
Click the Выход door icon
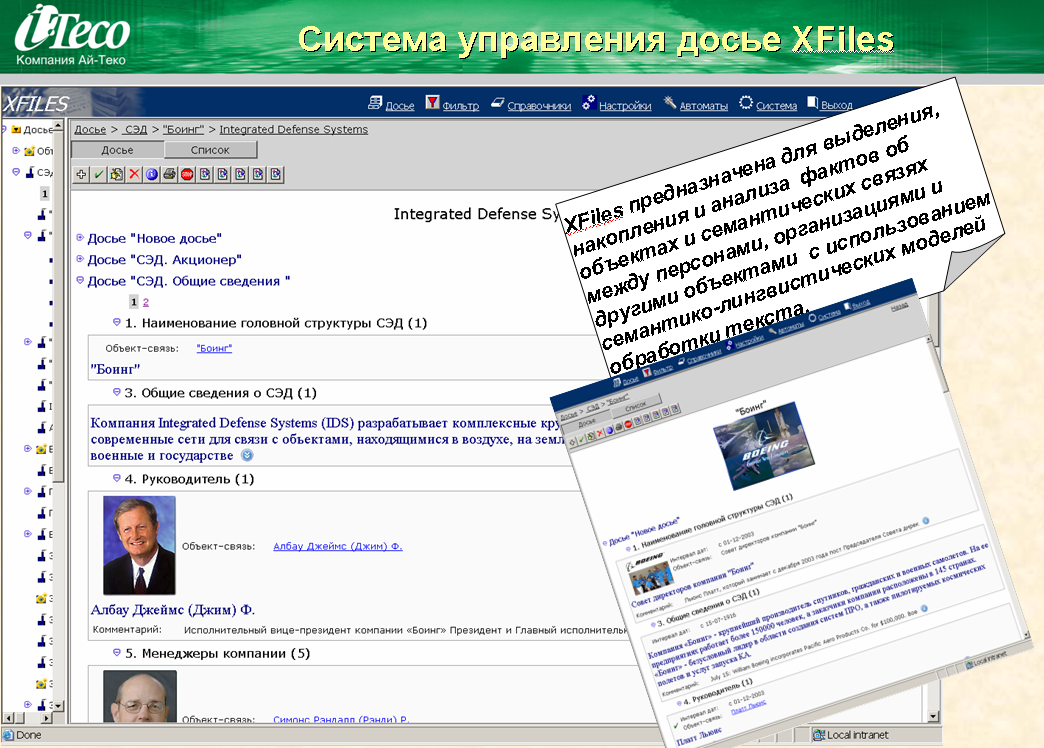click(812, 103)
